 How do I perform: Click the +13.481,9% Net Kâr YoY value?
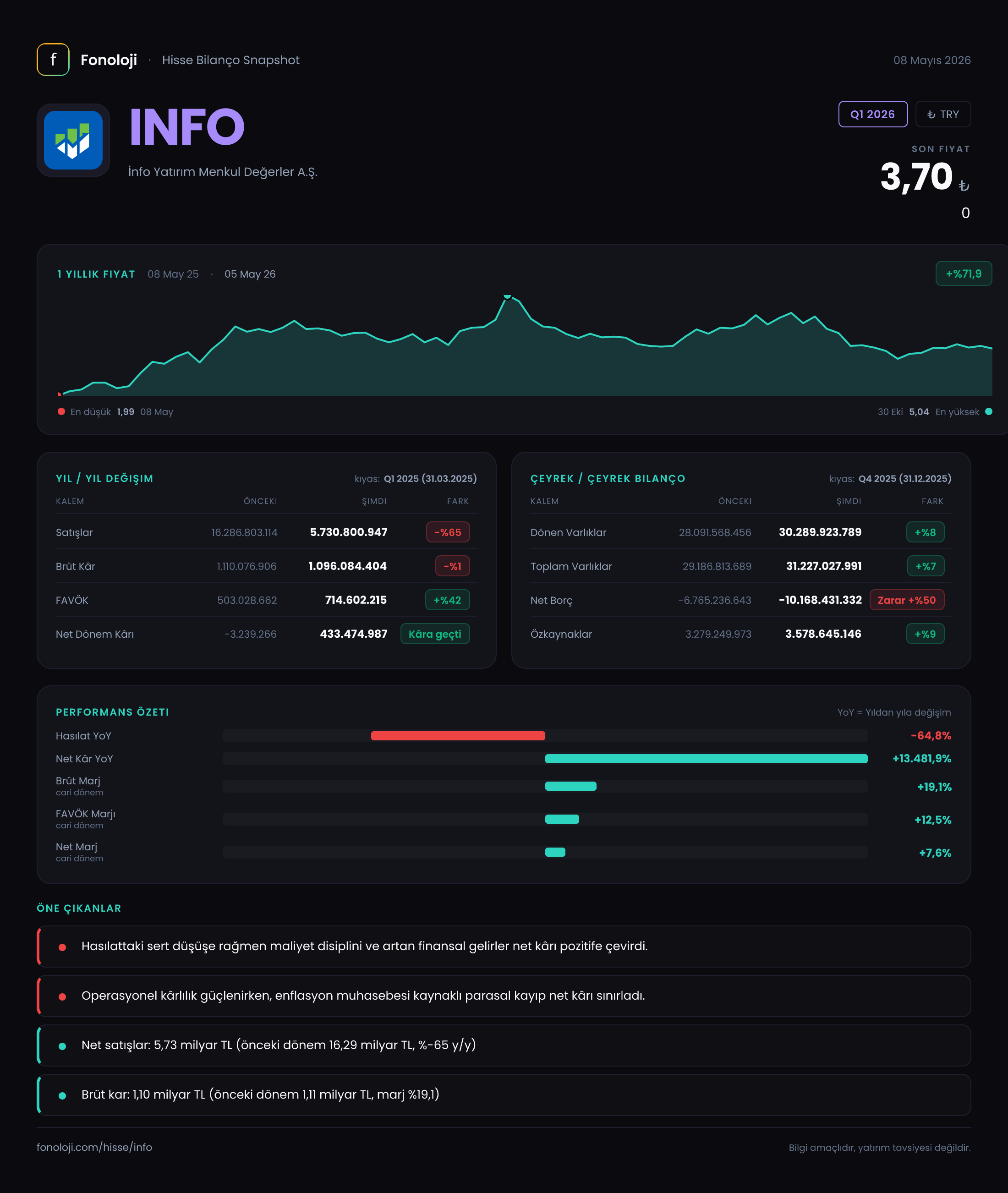[x=922, y=759]
